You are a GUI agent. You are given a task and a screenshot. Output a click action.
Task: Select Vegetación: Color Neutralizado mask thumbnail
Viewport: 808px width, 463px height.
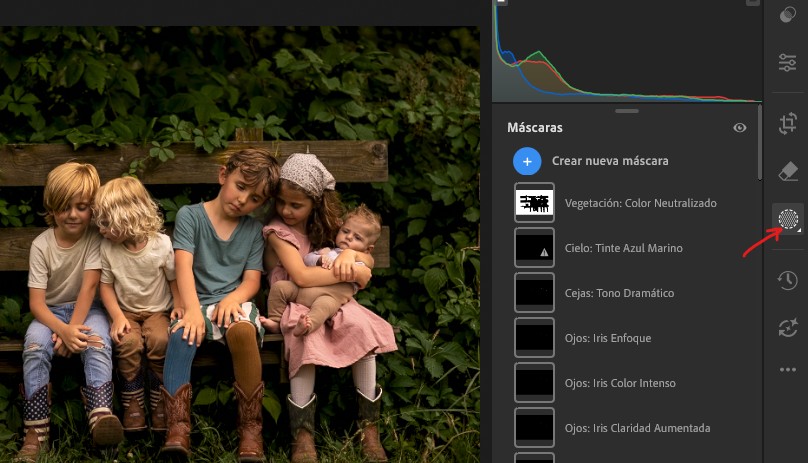point(534,203)
